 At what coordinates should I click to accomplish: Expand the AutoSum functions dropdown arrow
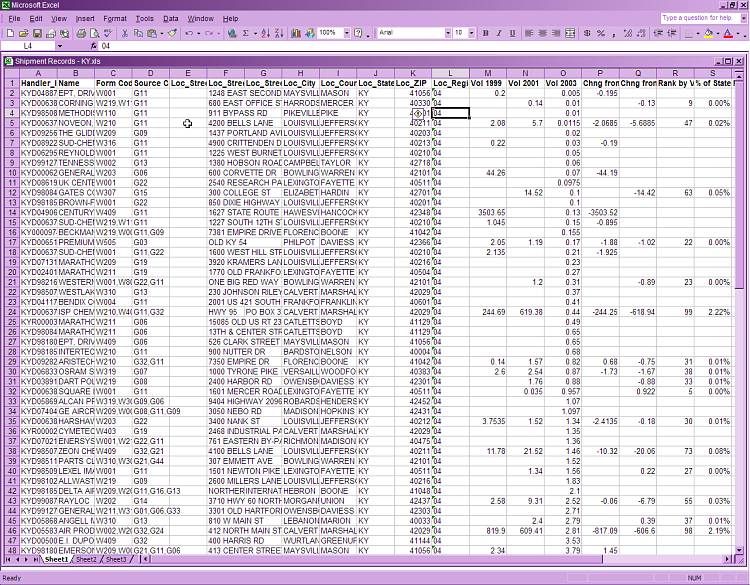(x=255, y=33)
